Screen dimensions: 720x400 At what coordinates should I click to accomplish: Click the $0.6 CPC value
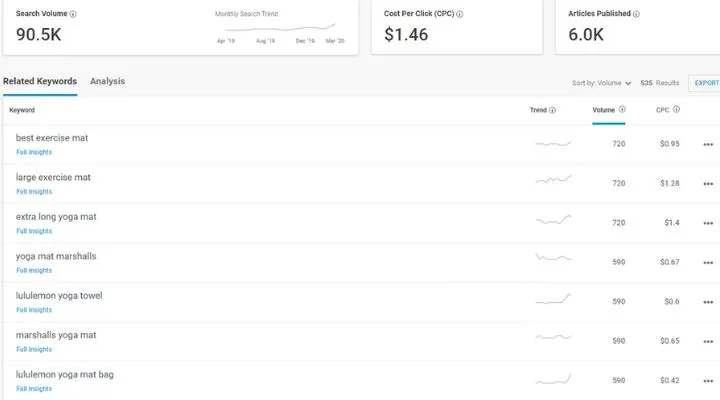point(672,302)
